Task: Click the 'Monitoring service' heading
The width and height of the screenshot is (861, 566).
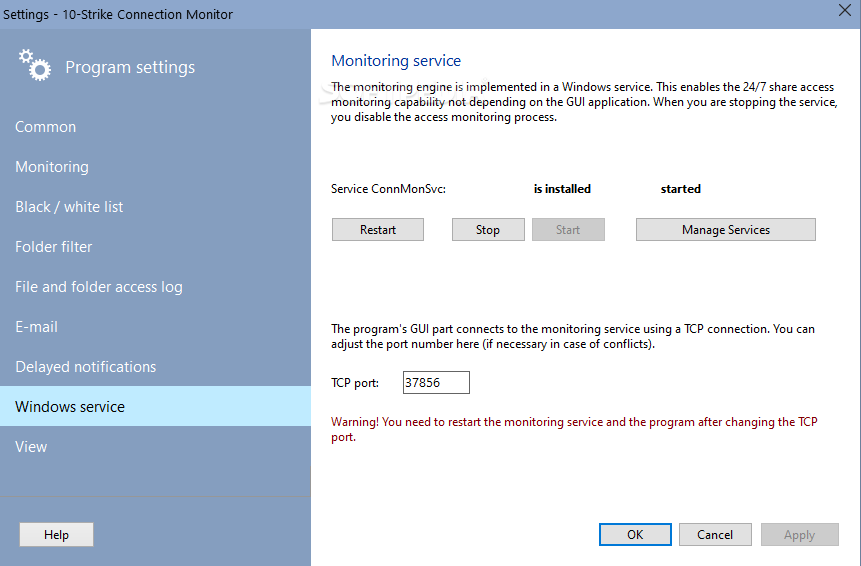Action: 396,60
